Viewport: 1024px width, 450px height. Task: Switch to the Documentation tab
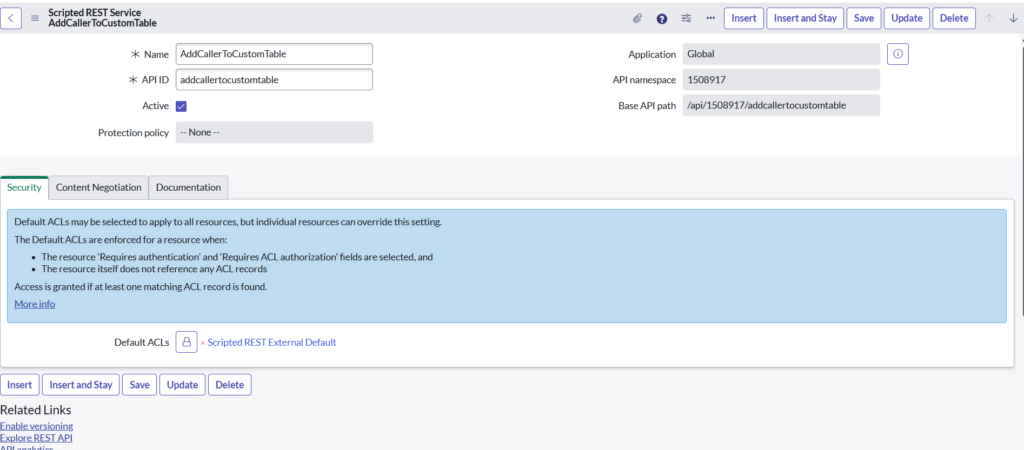pyautogui.click(x=188, y=187)
